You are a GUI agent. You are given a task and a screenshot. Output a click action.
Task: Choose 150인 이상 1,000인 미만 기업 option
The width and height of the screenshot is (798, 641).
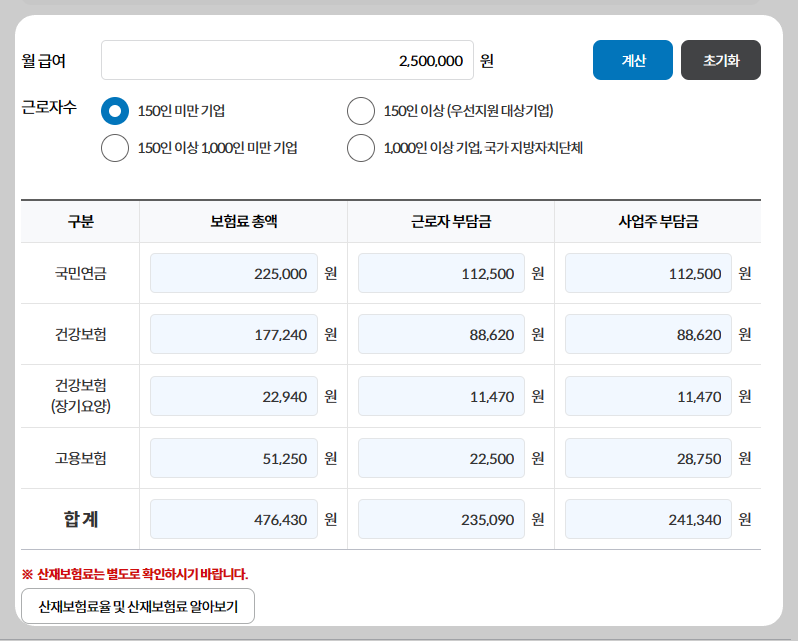coord(115,148)
